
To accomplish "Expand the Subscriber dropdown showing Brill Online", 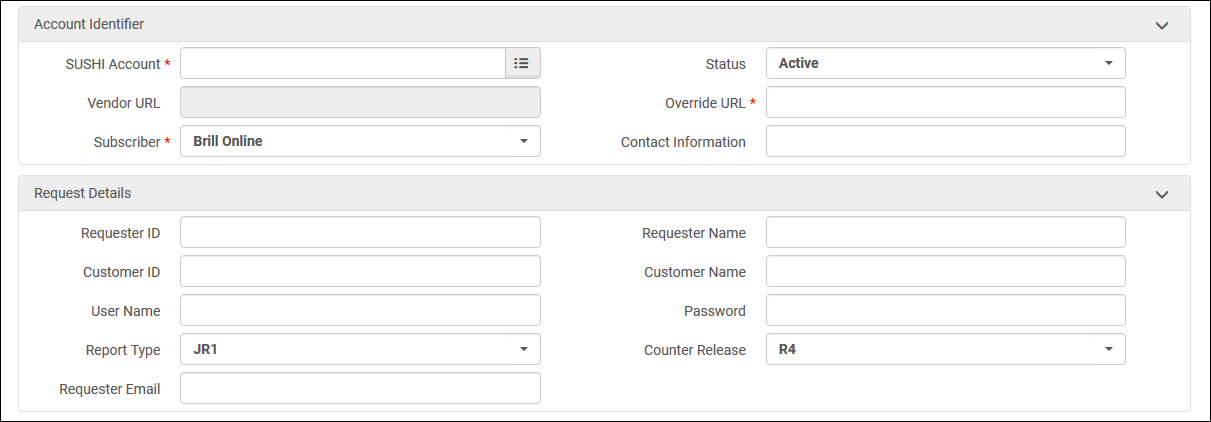I will pyautogui.click(x=360, y=141).
